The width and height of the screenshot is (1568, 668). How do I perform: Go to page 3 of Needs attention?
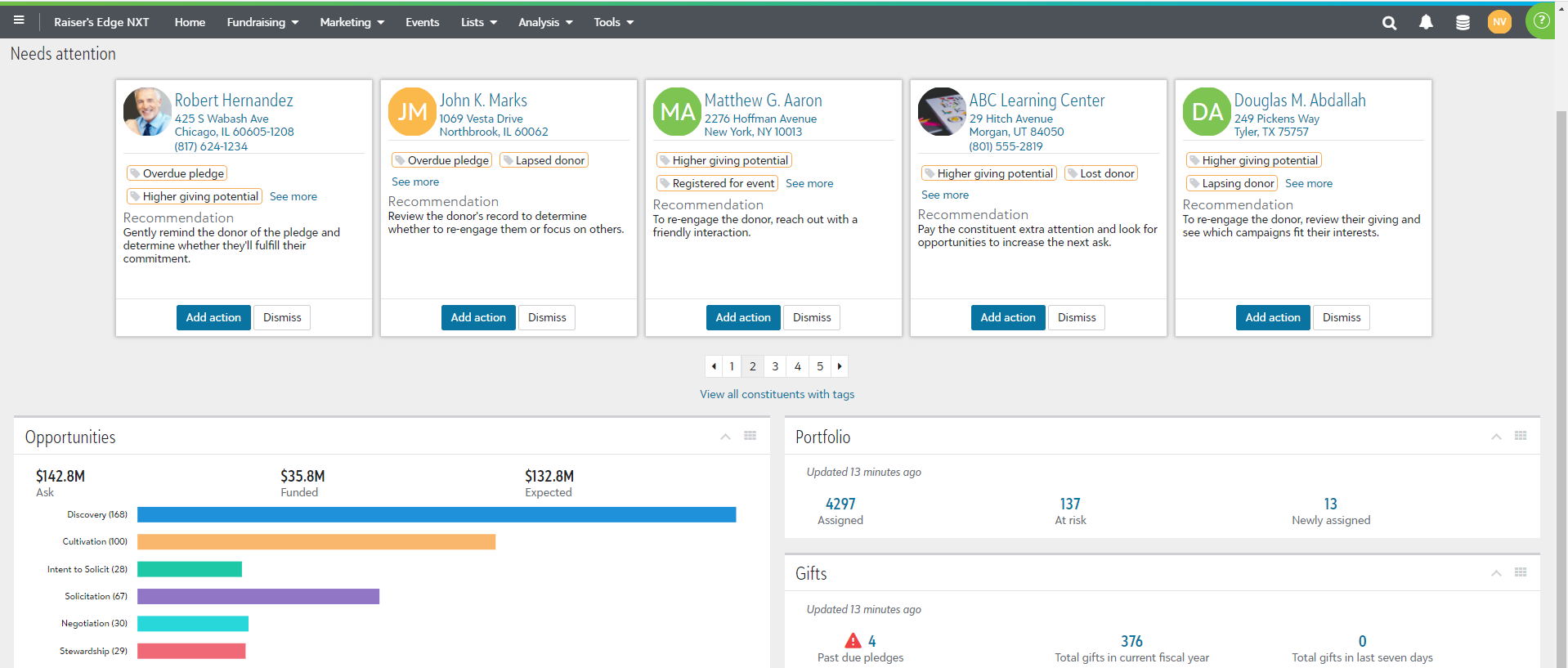pos(775,366)
